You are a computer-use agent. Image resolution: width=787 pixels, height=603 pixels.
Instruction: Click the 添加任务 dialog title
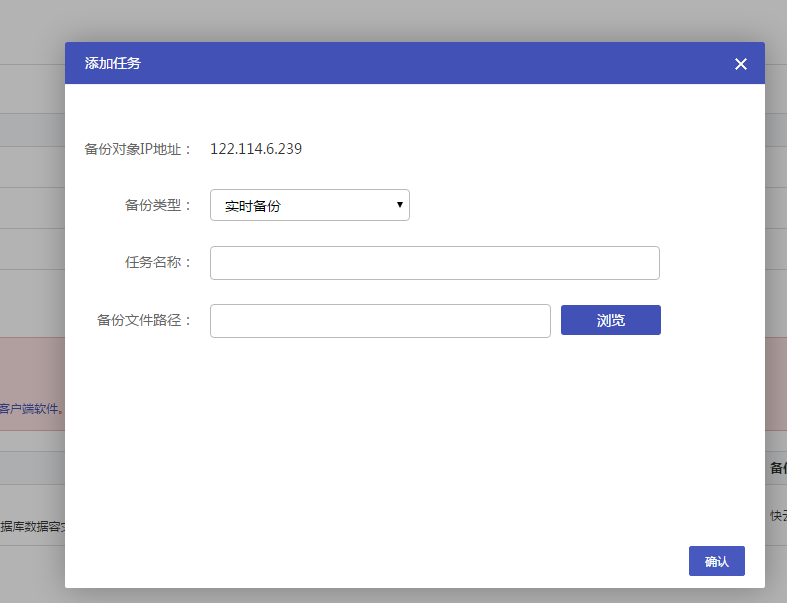pyautogui.click(x=113, y=64)
